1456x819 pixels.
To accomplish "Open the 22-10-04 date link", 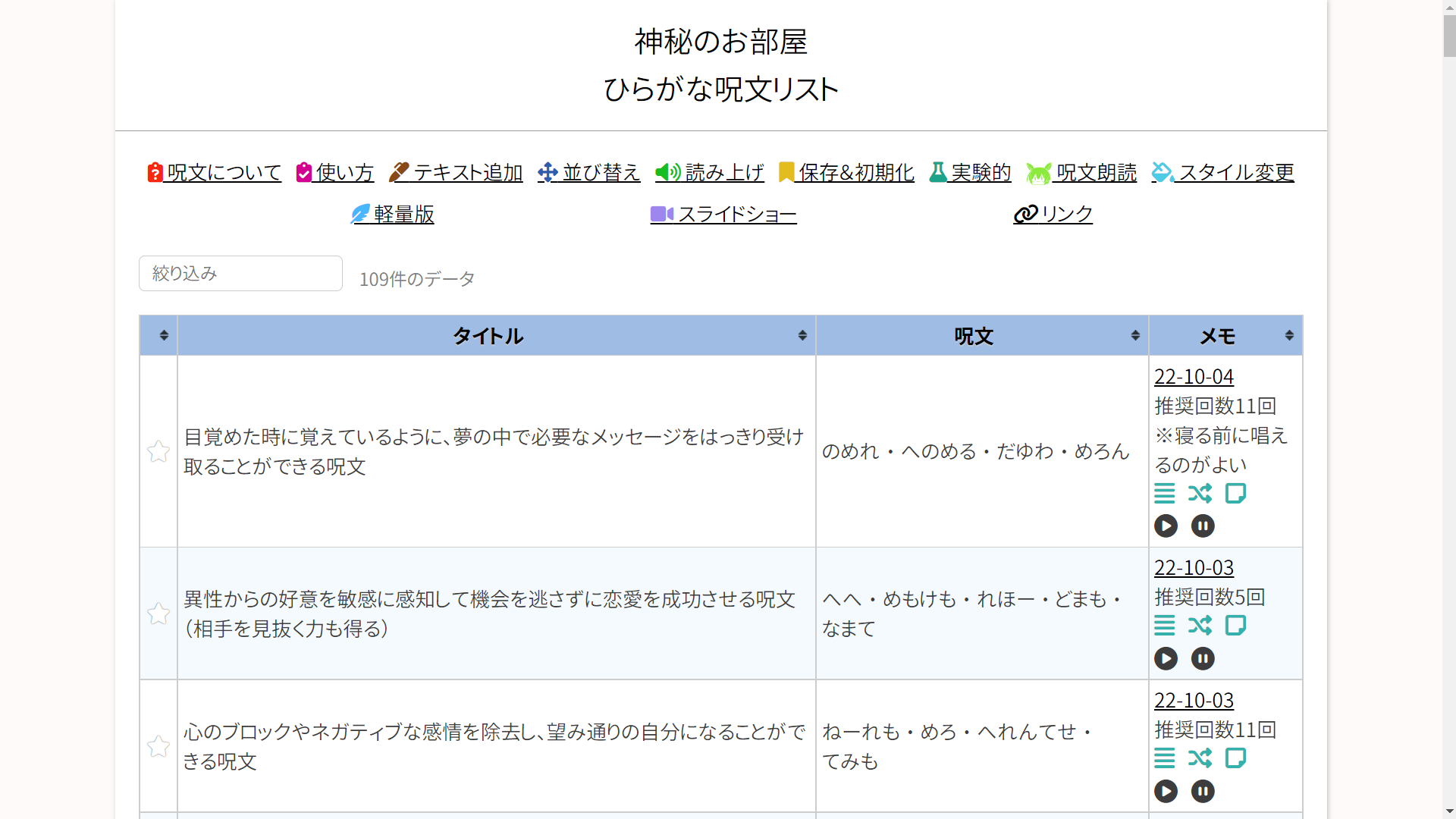I will (x=1194, y=377).
